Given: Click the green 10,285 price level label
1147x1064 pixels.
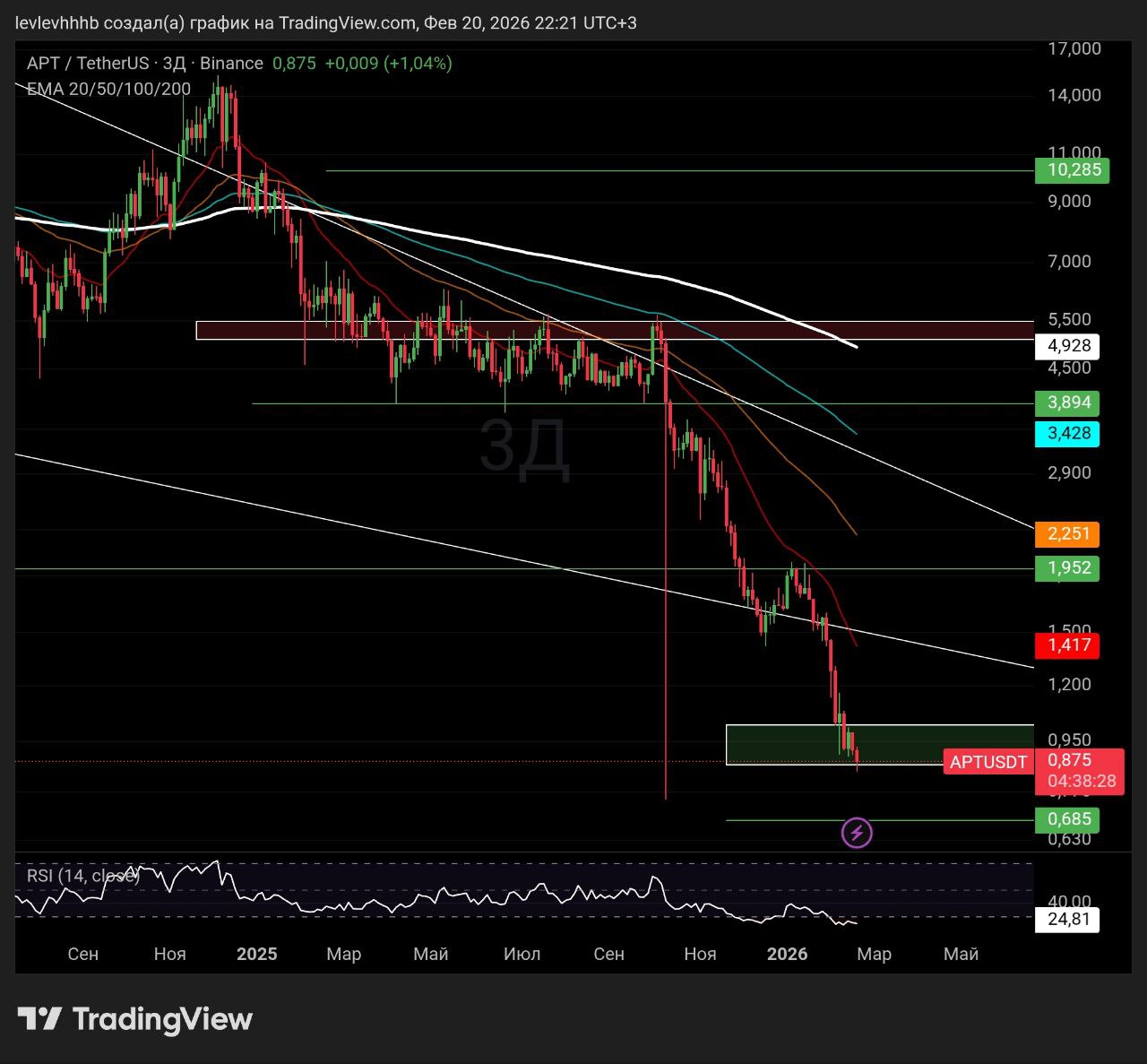Looking at the screenshot, I should (x=1072, y=170).
